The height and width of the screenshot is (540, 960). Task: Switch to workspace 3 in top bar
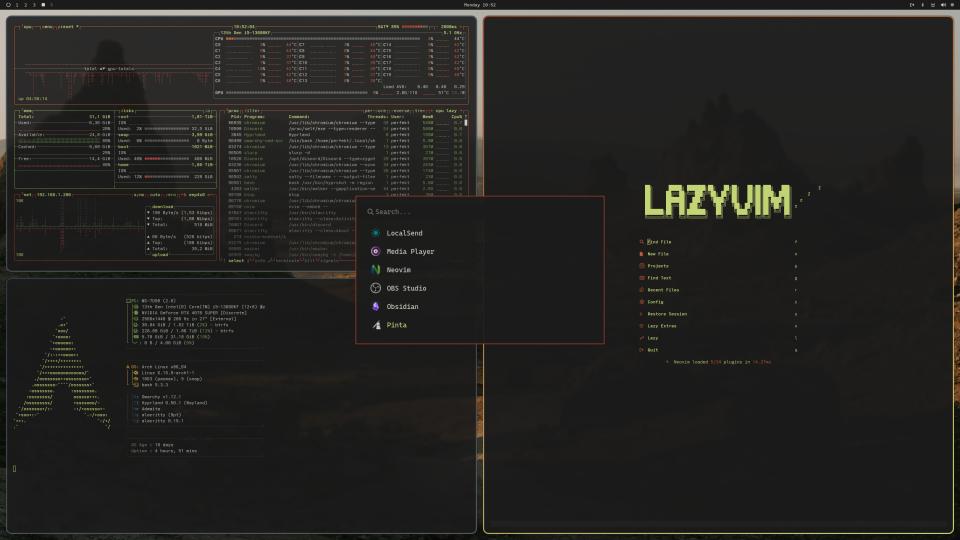[34, 5]
